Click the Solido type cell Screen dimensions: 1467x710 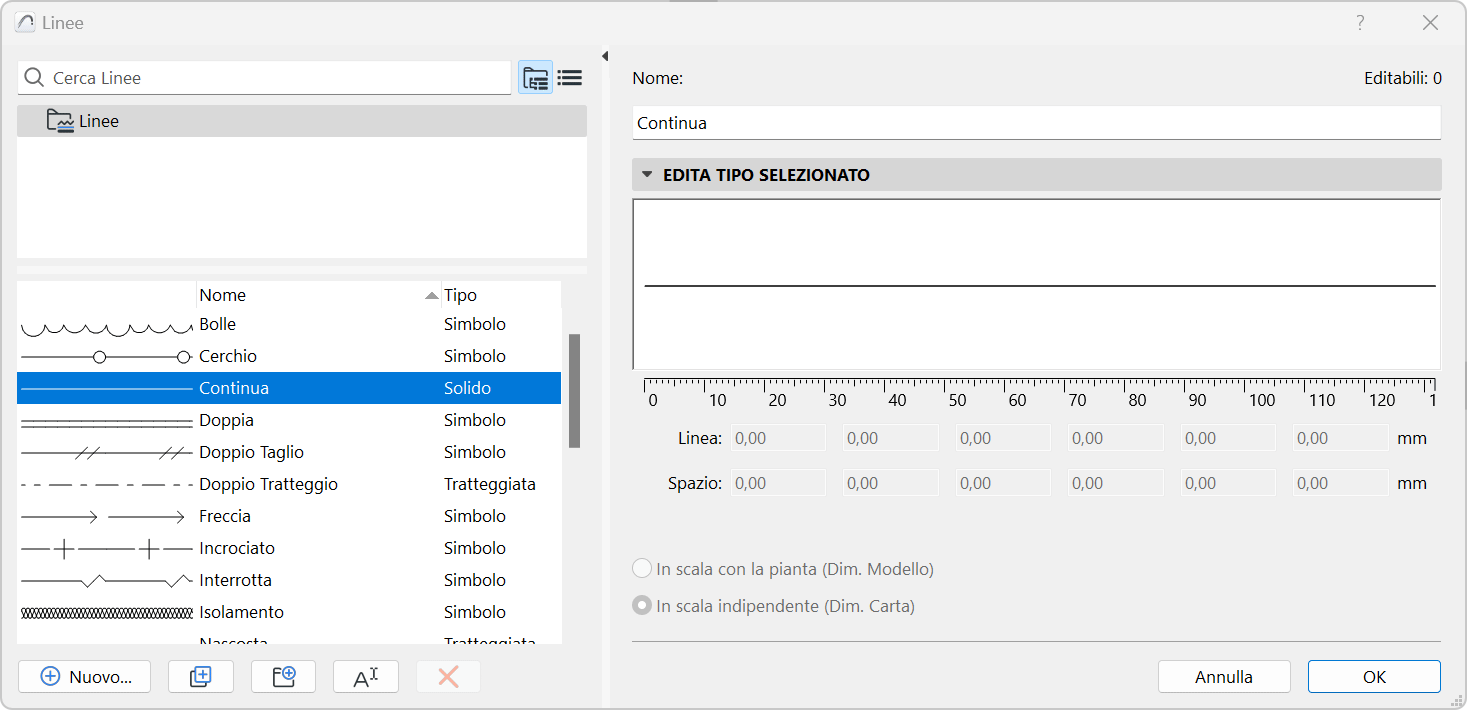468,388
